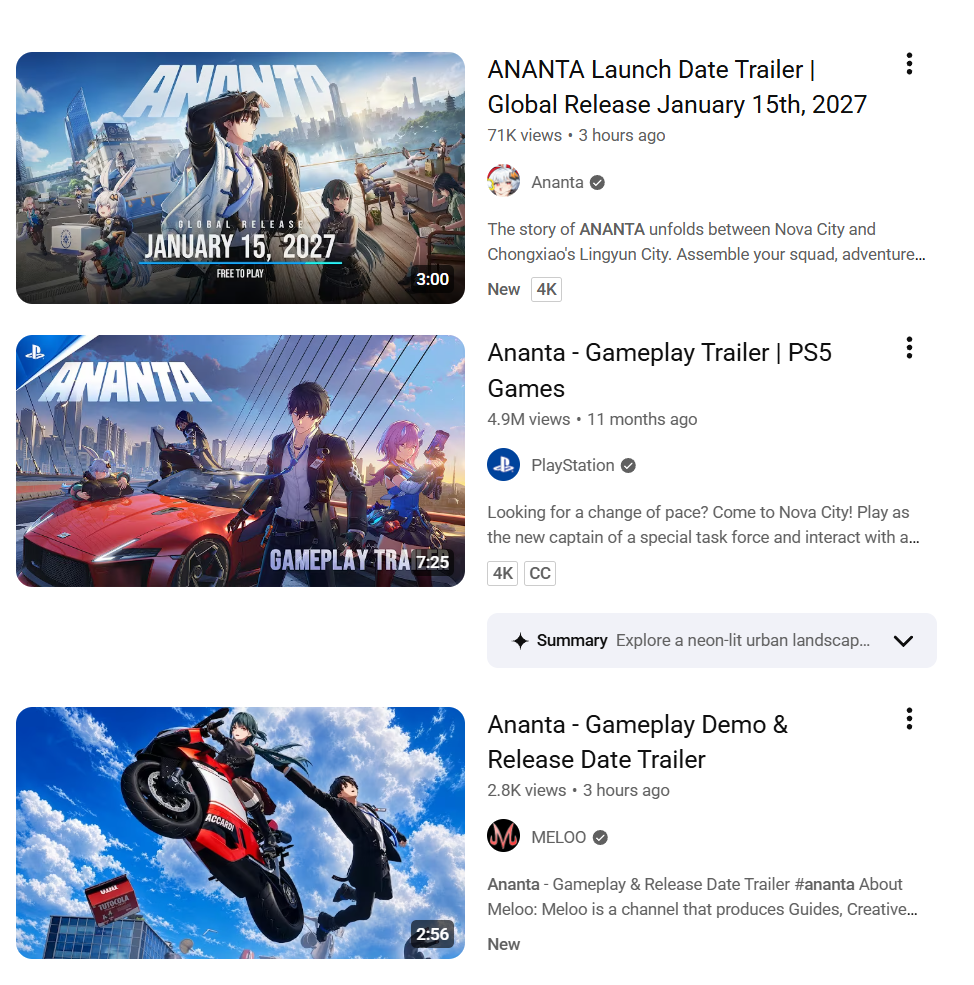Open Ananta PS5 Gameplay Trailer thumbnail
Screen dimensions: 974x985
click(240, 461)
